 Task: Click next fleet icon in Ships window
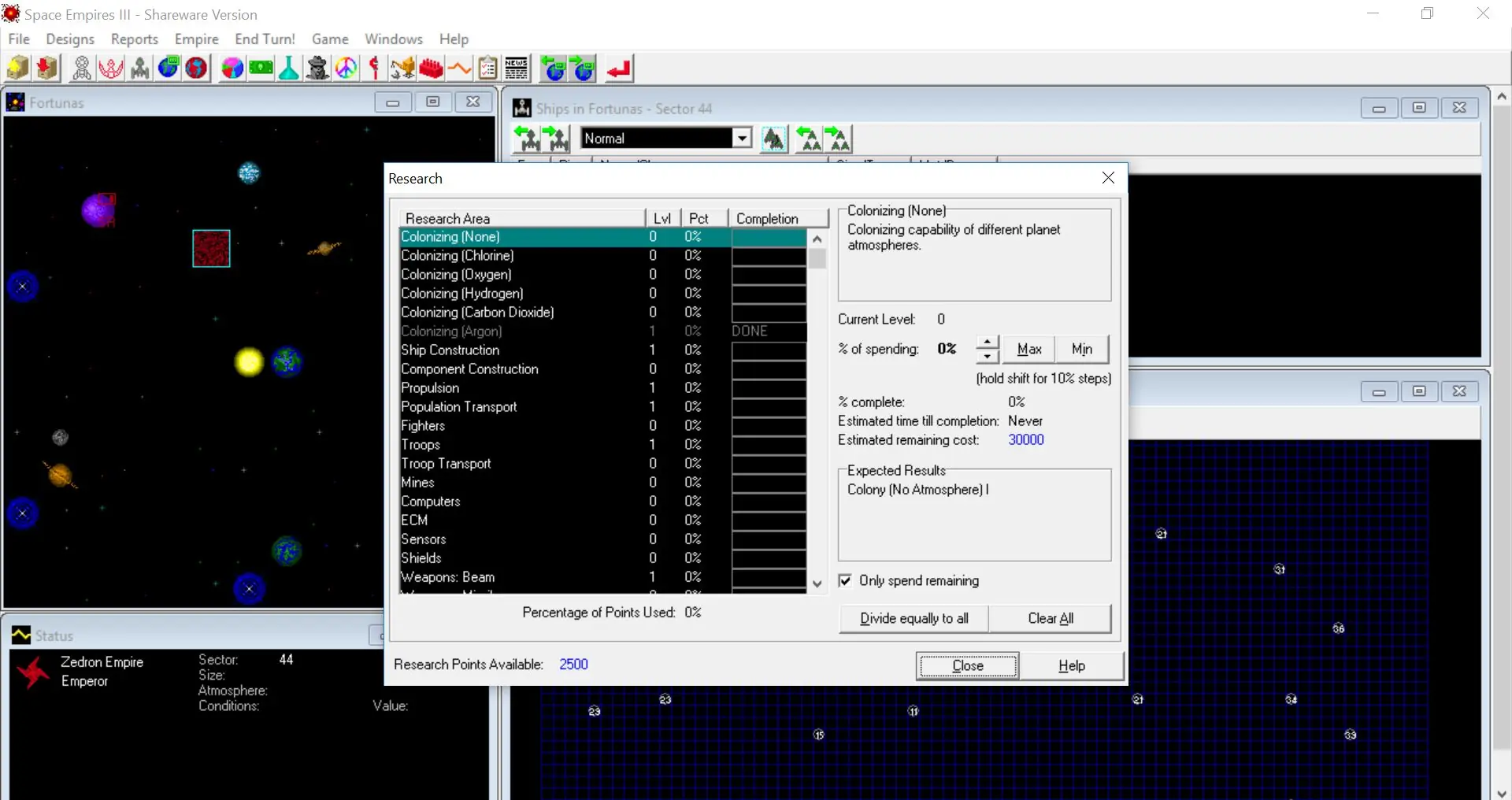[838, 139]
